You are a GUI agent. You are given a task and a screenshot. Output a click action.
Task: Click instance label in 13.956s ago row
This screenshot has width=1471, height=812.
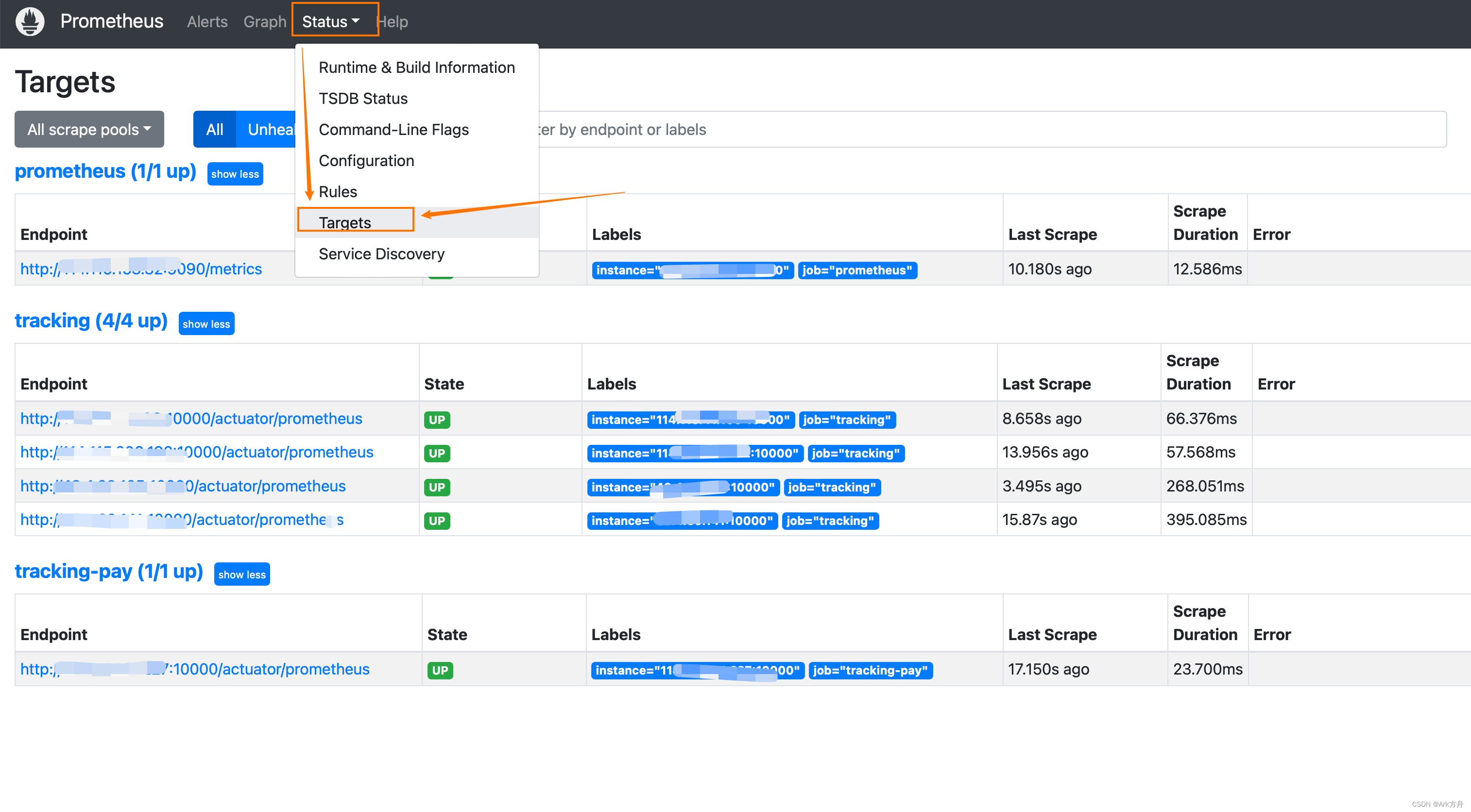click(x=696, y=454)
